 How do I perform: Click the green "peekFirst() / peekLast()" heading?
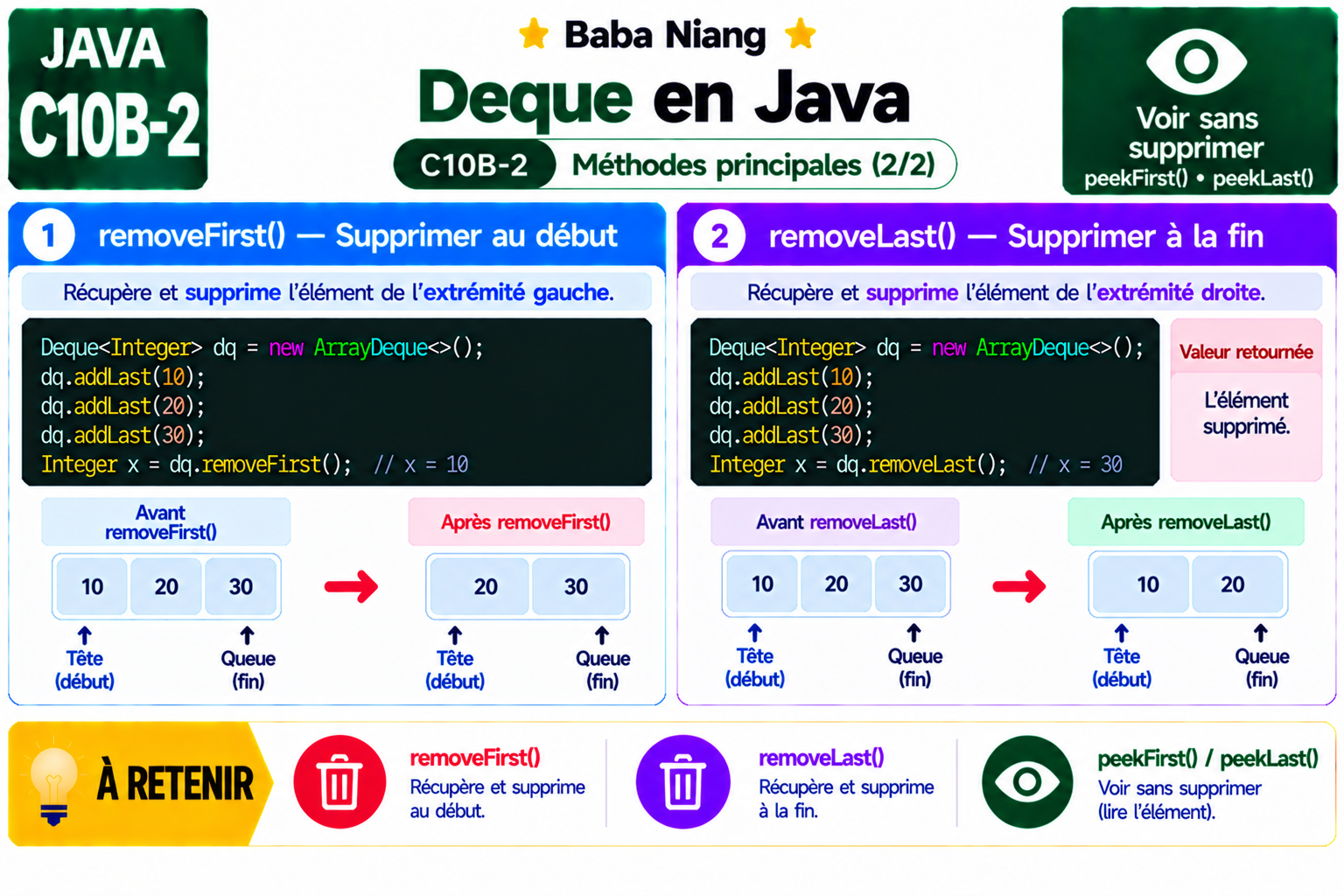tap(1207, 759)
